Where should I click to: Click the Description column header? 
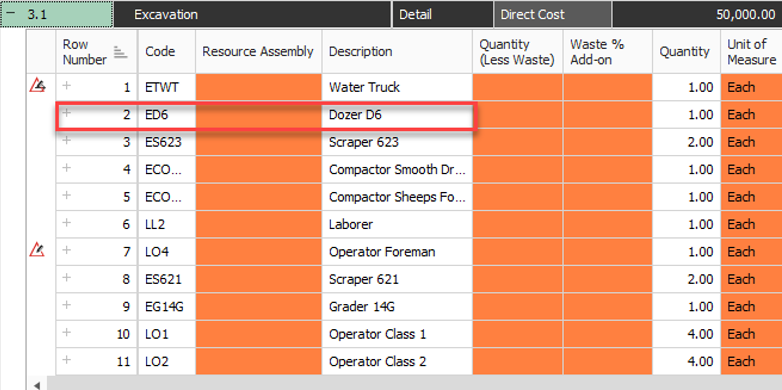point(397,52)
